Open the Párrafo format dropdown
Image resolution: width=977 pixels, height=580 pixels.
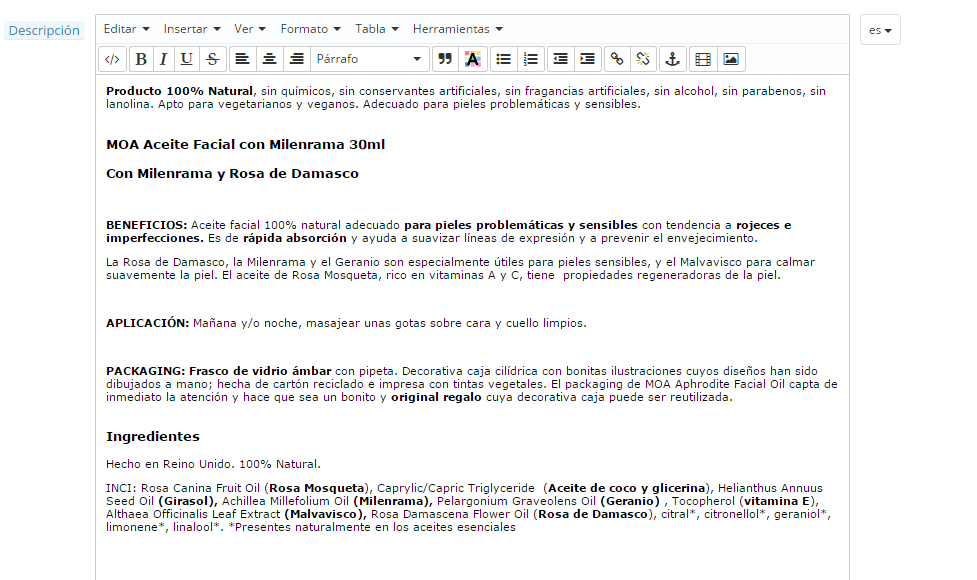pos(369,59)
